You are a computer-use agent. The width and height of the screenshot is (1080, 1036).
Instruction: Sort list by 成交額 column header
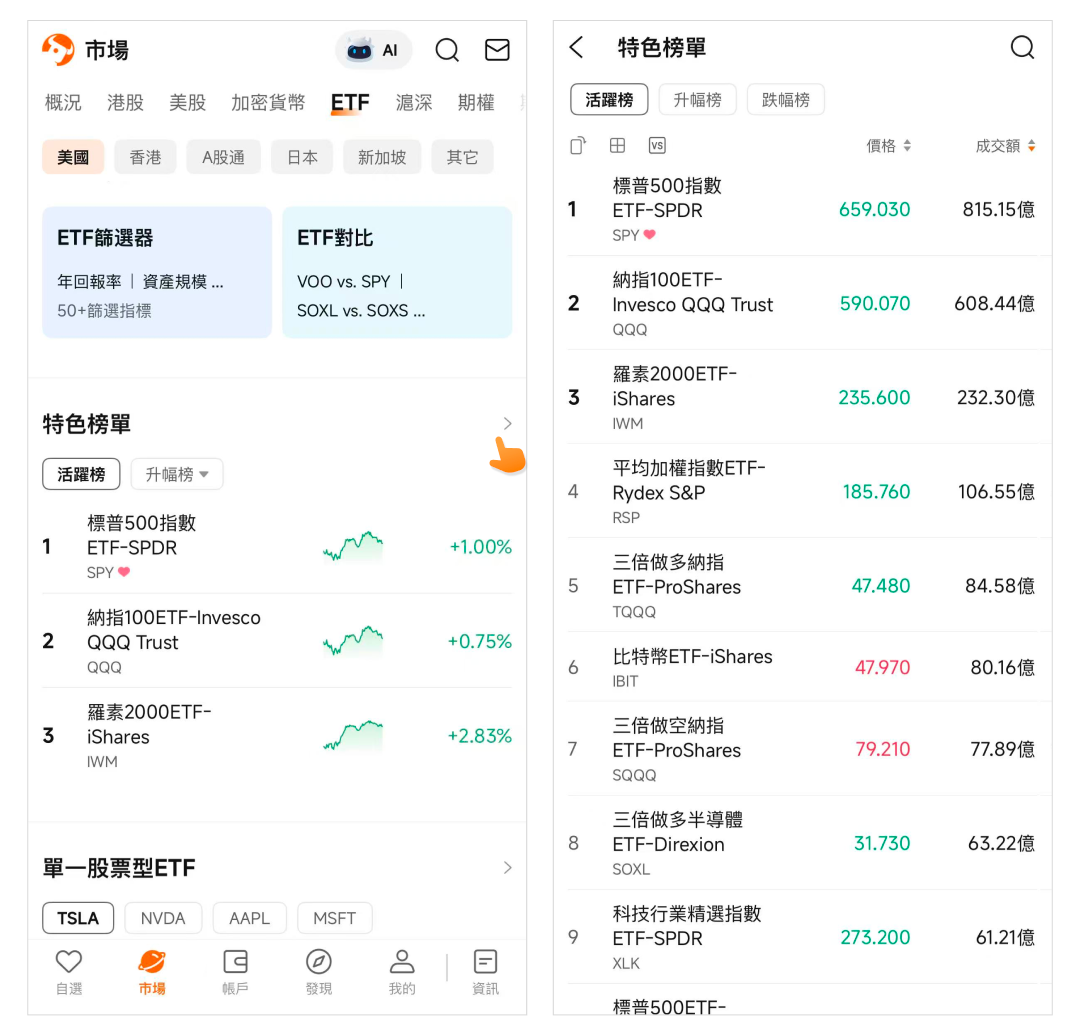[x=1004, y=146]
